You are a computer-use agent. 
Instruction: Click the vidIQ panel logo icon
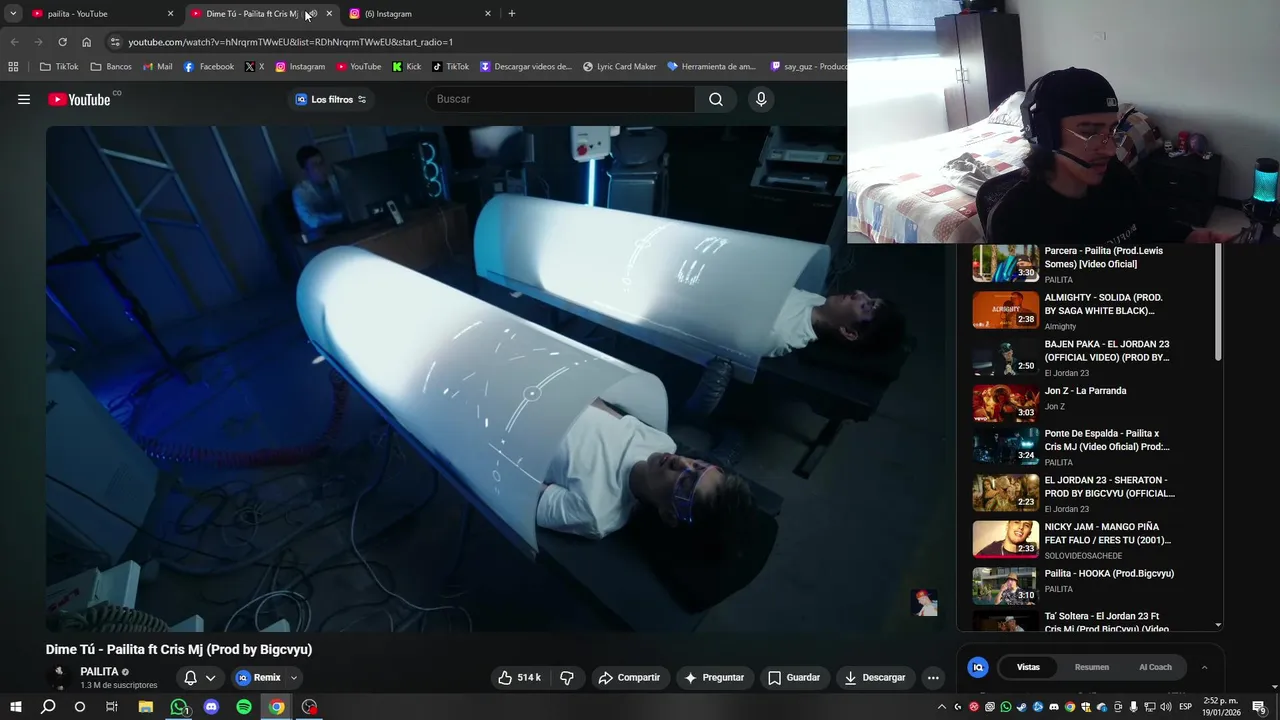pyautogui.click(x=978, y=667)
